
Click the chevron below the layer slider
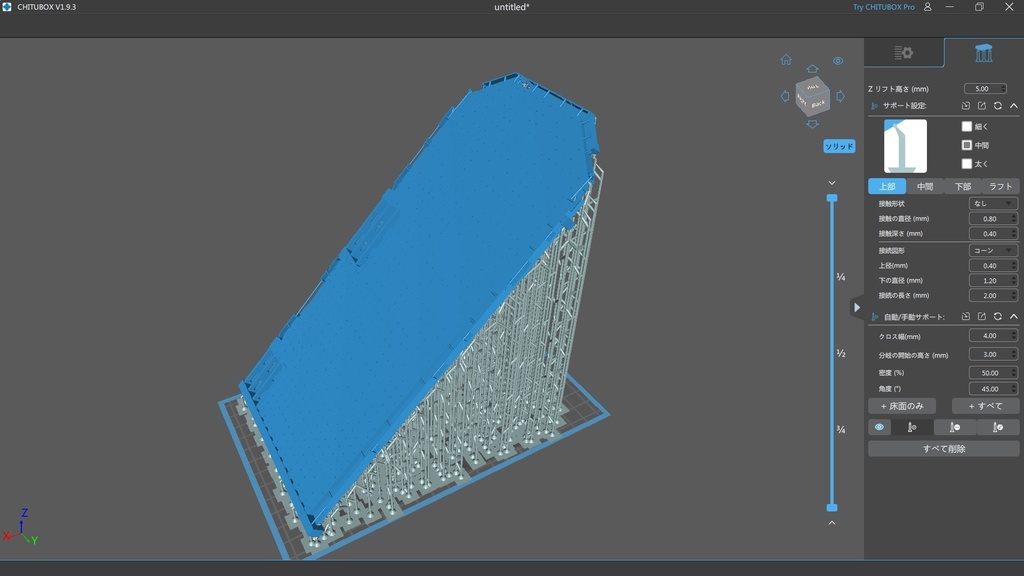click(x=832, y=523)
